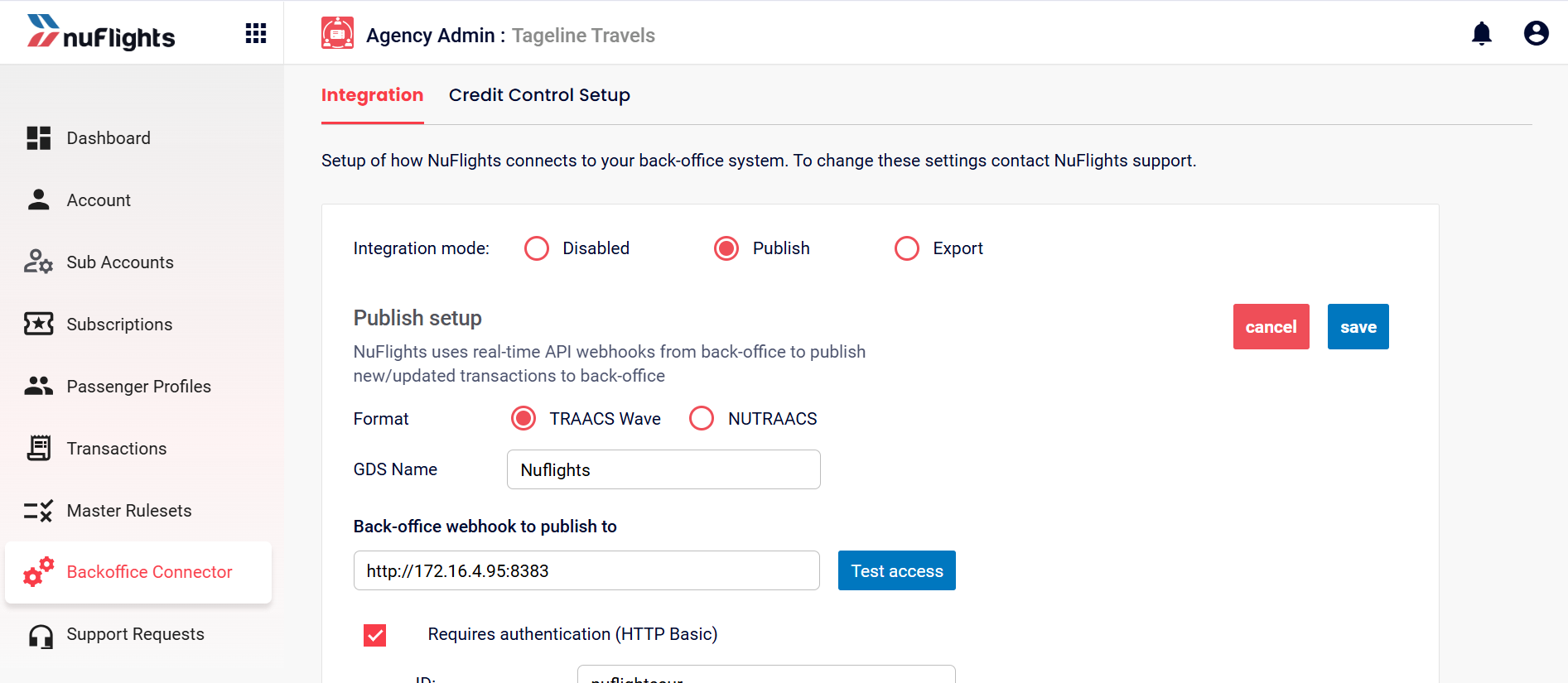Click the Master Rulesets checklist icon
The height and width of the screenshot is (683, 1568).
coord(39,510)
